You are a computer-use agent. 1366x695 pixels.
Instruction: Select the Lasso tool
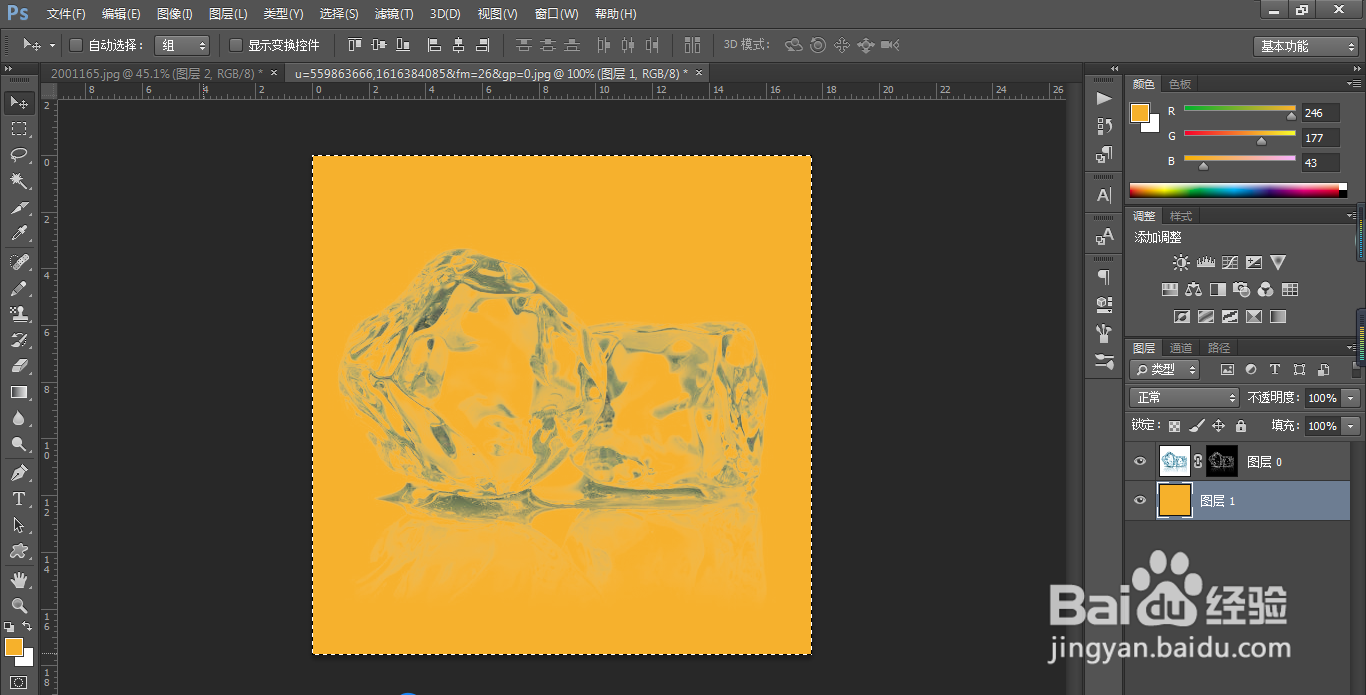19,154
